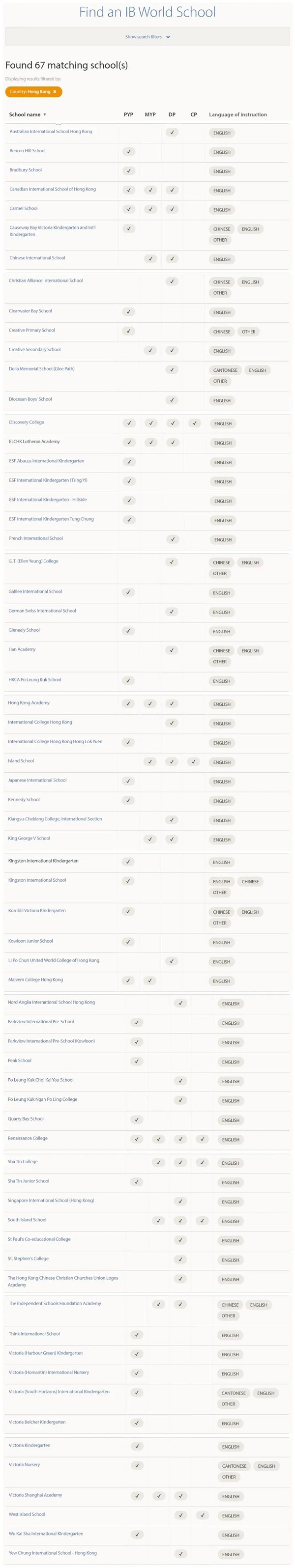
Task: Click West Island School CP checkmark
Action: pos(203,1515)
